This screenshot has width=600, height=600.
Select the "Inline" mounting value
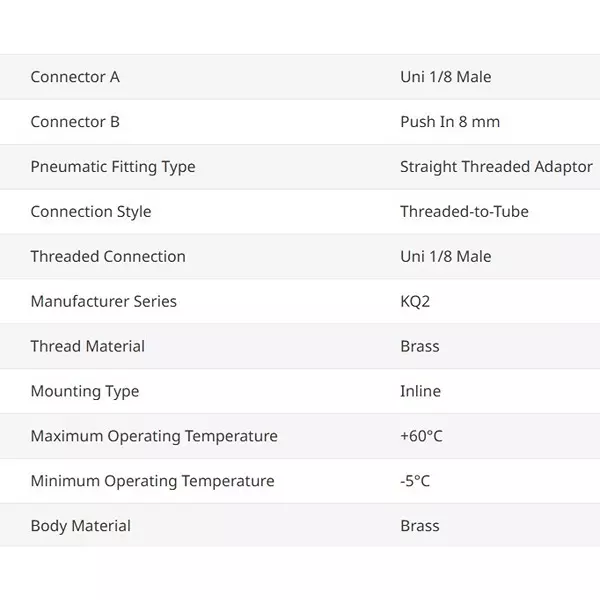(420, 392)
